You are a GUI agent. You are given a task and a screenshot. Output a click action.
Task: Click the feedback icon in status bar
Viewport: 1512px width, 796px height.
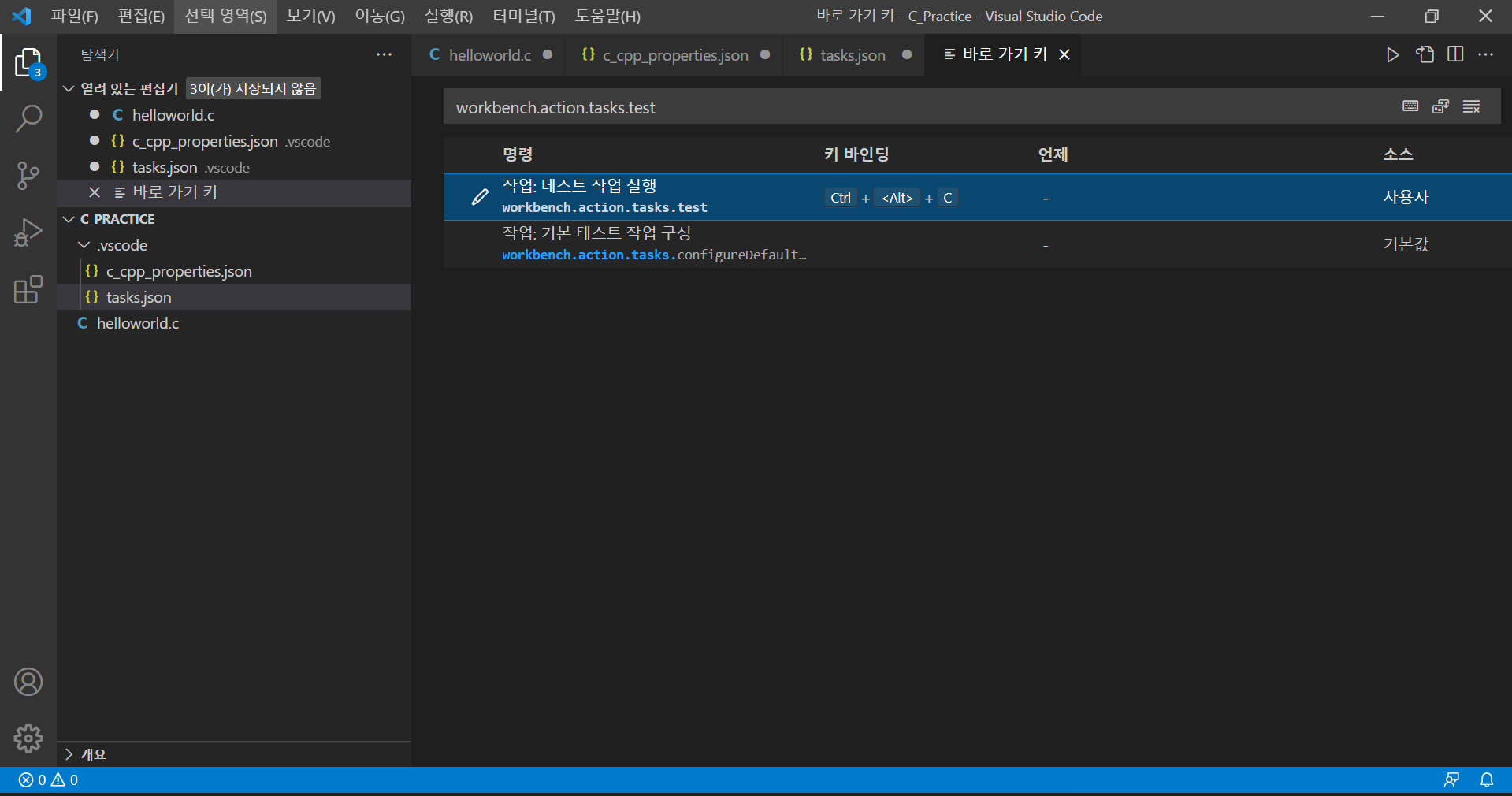tap(1451, 779)
